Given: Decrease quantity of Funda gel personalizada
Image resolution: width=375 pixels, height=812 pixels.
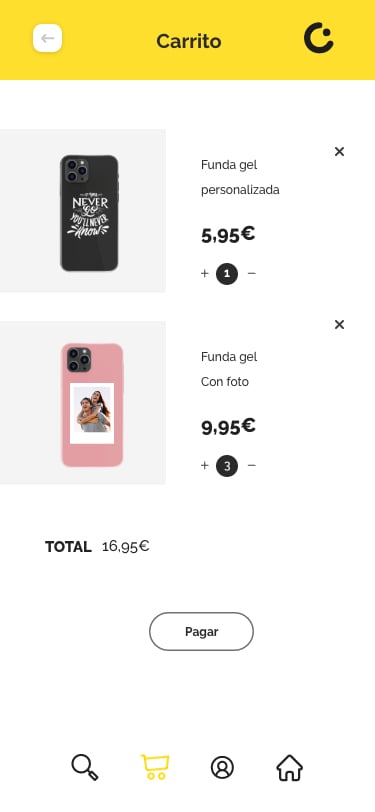Looking at the screenshot, I should tap(252, 273).
